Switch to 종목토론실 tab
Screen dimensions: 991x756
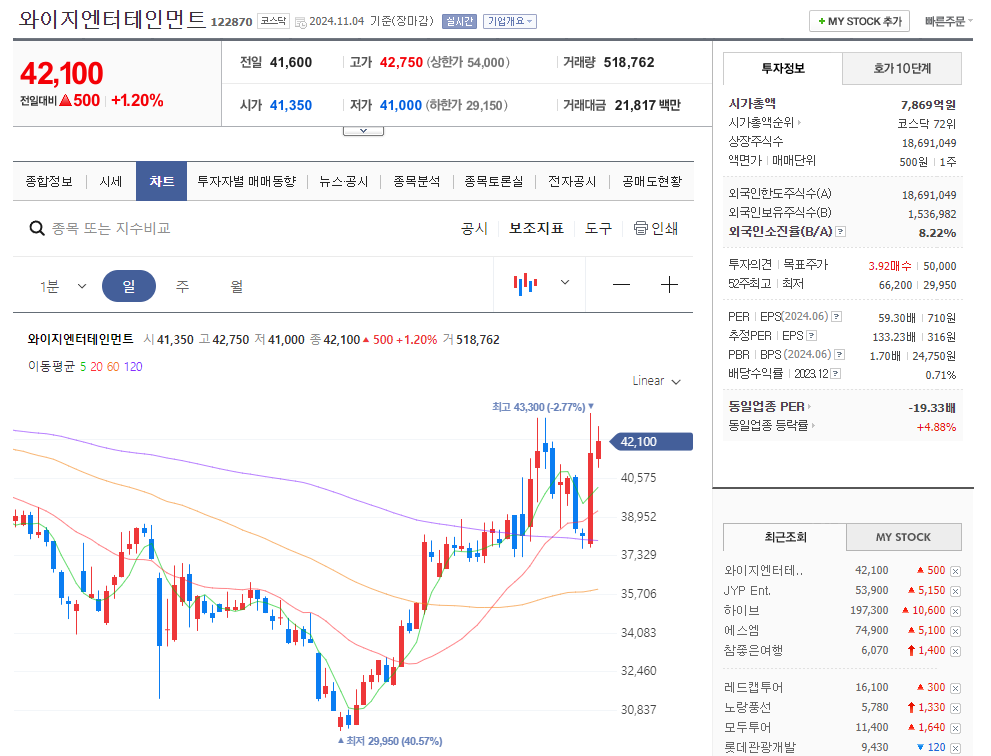pyautogui.click(x=494, y=181)
